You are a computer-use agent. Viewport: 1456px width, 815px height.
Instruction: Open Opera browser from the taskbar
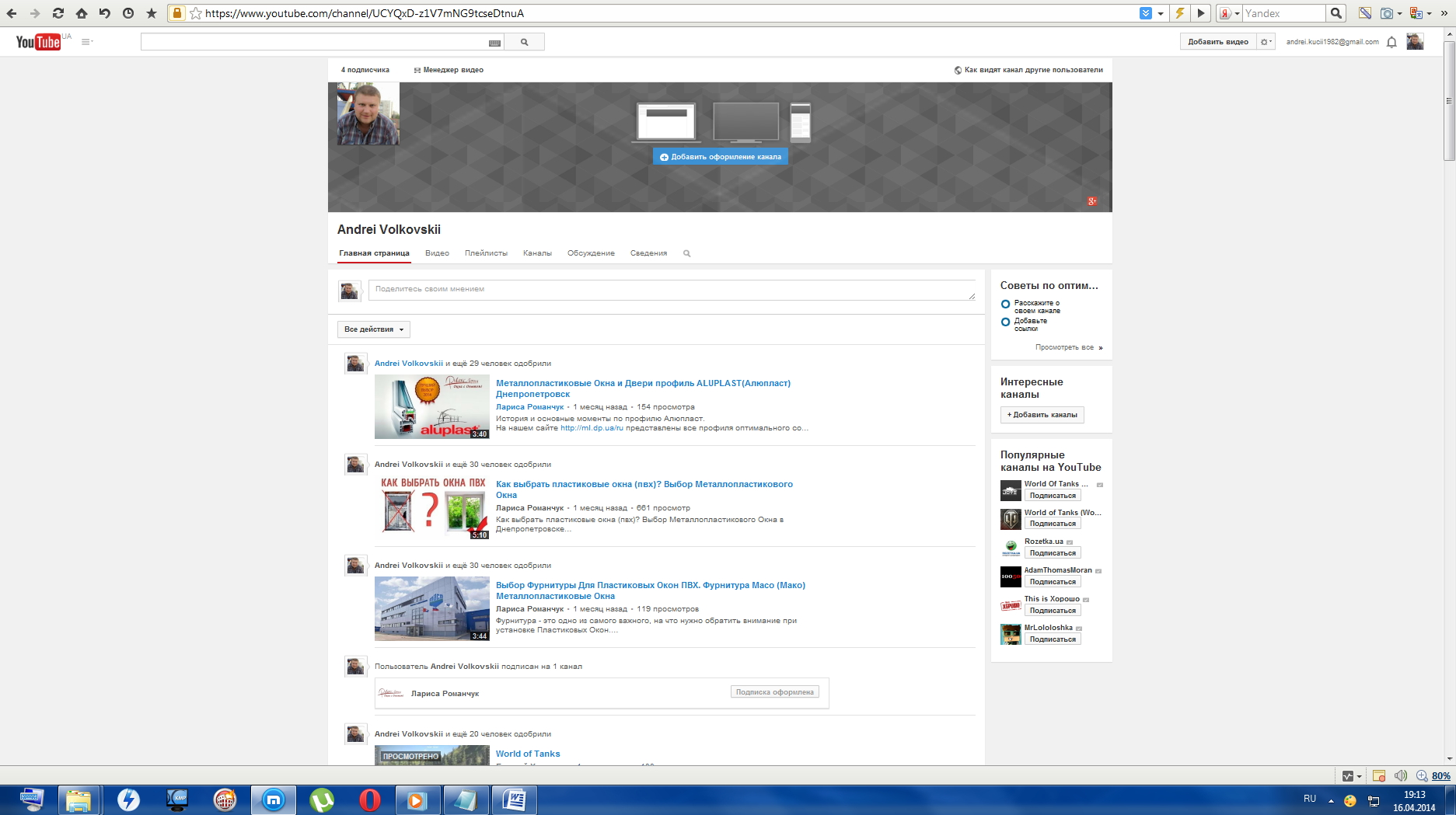pos(370,799)
